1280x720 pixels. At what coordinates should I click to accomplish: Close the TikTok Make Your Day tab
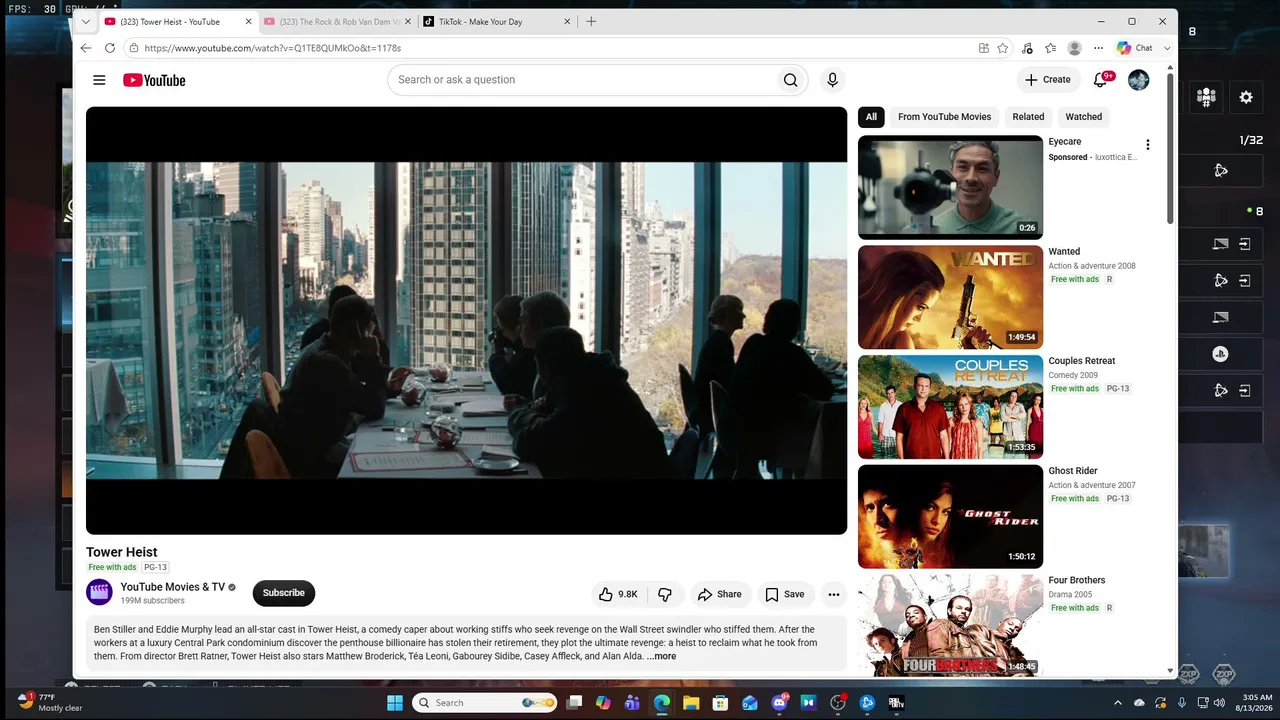[x=567, y=21]
